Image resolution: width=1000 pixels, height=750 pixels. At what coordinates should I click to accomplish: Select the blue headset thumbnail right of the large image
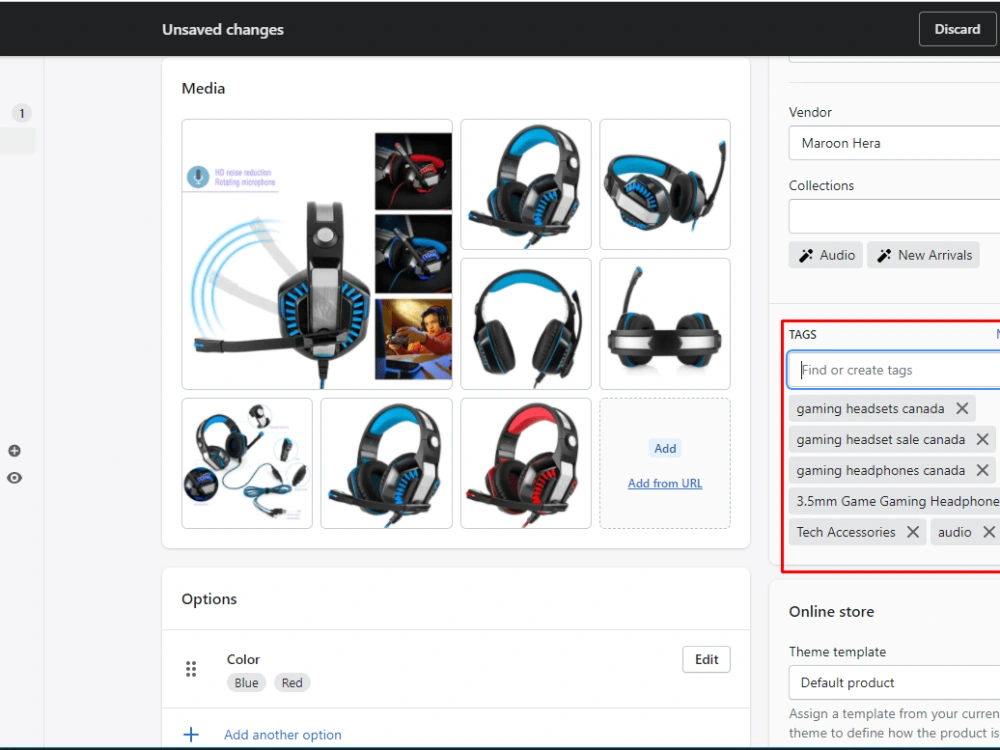coord(526,184)
